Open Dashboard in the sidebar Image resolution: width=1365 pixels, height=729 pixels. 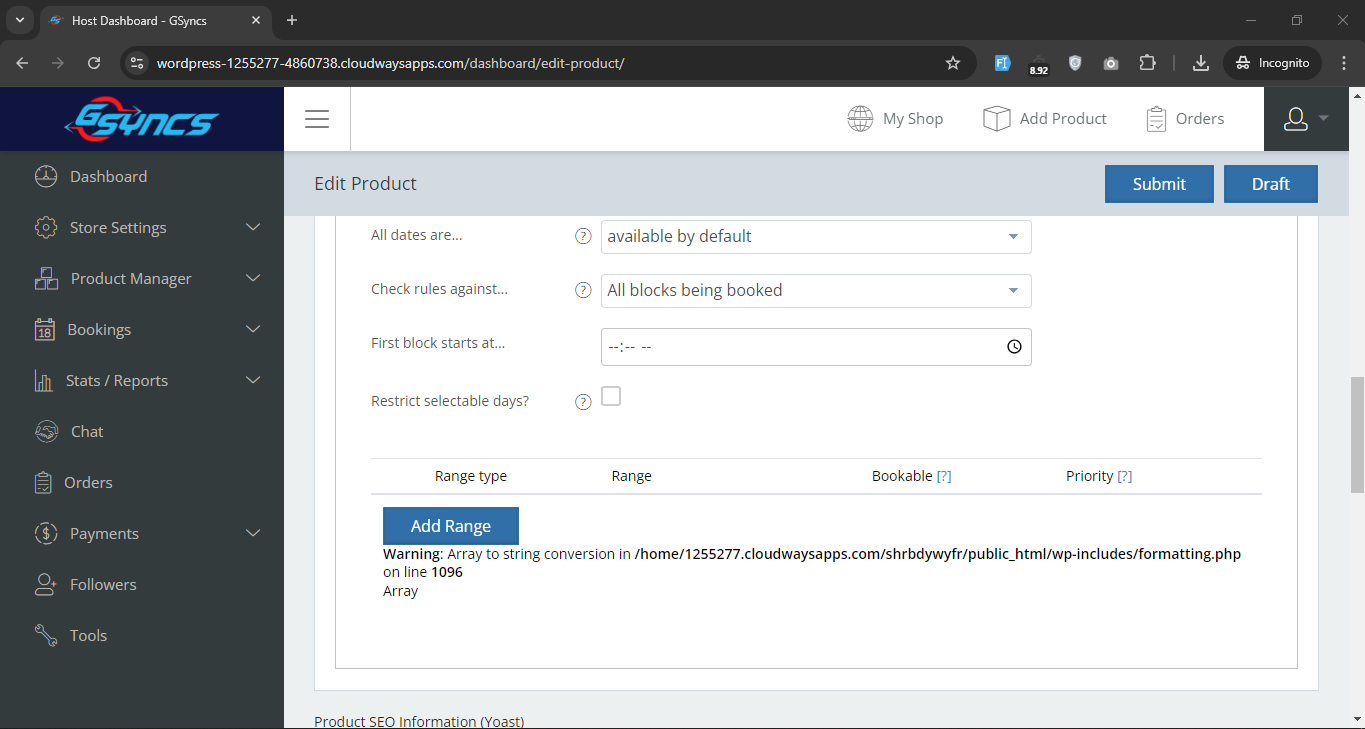[108, 177]
